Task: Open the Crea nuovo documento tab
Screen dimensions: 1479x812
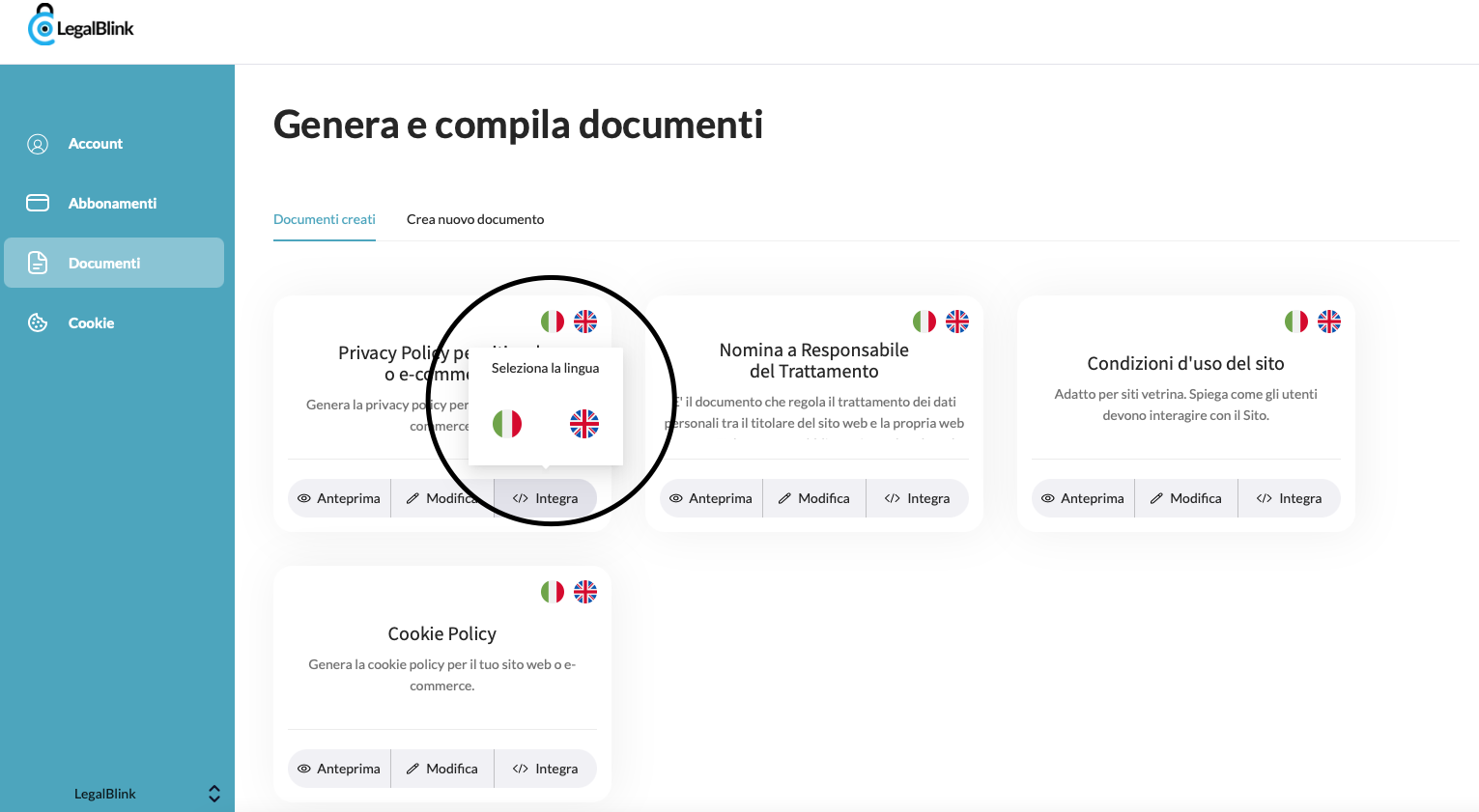Action: coord(474,219)
